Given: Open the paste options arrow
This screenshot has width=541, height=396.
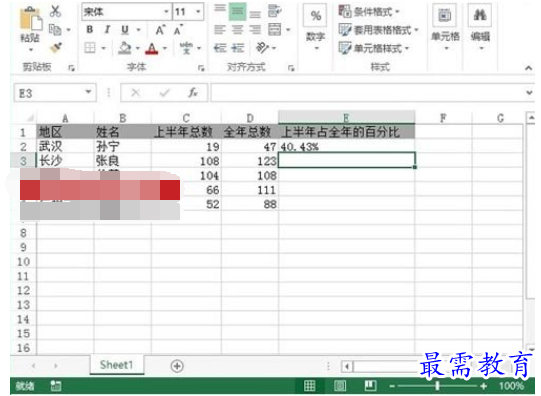Looking at the screenshot, I should pos(31,49).
